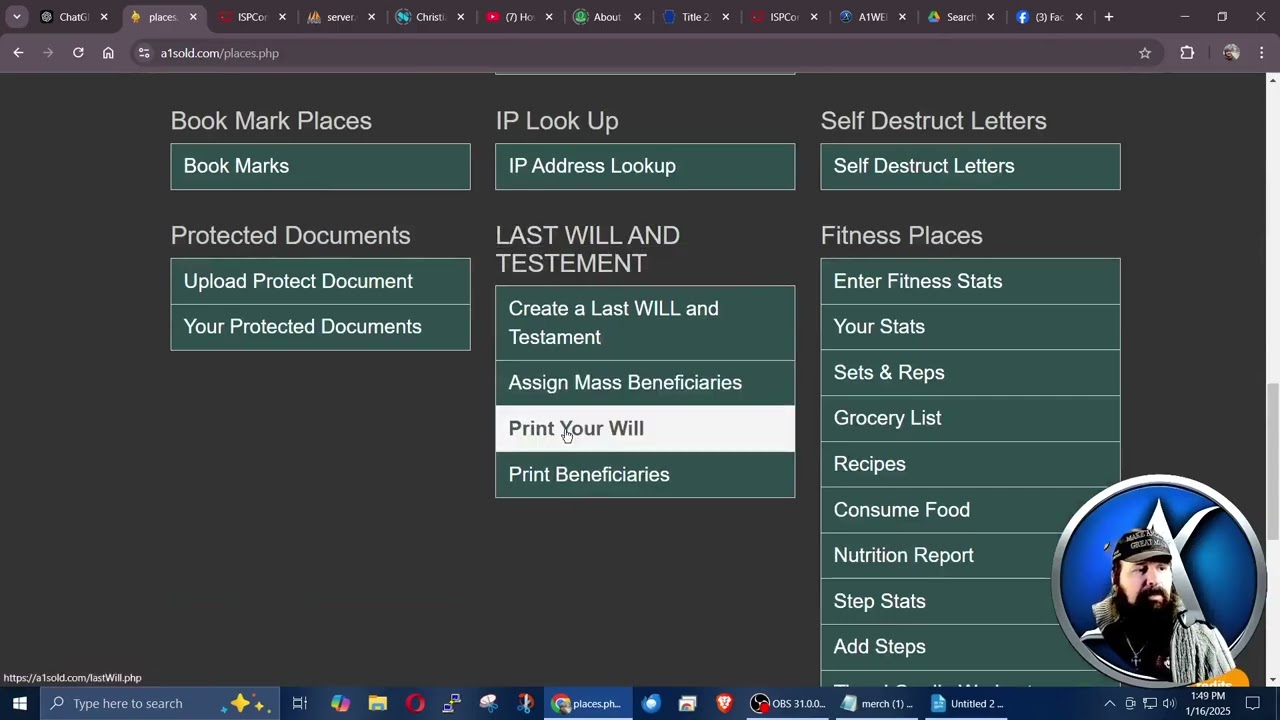Viewport: 1280px width, 720px height.
Task: Open a new browser tab
Action: pos(1108,17)
